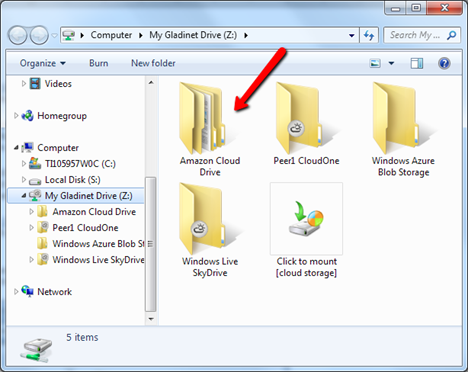The width and height of the screenshot is (468, 372).
Task: Close the Explorer window
Action: (445, 8)
